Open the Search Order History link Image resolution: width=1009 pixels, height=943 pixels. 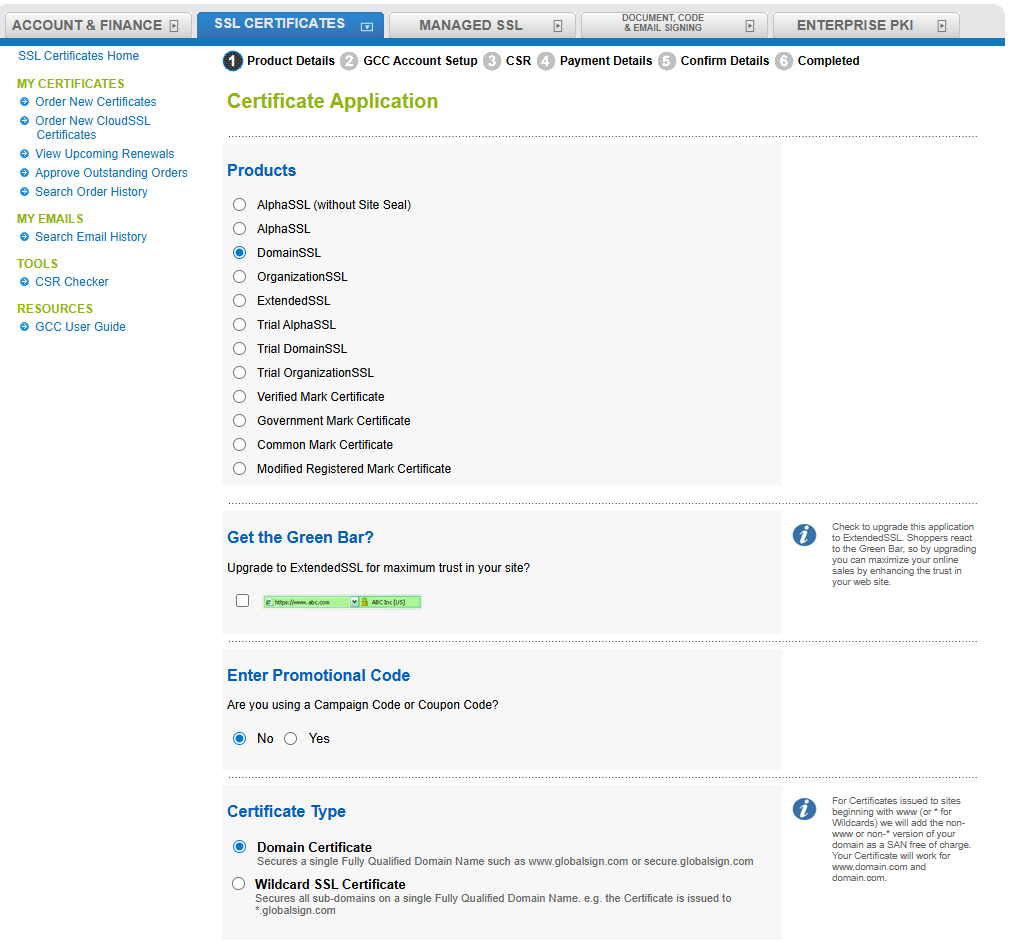click(91, 191)
